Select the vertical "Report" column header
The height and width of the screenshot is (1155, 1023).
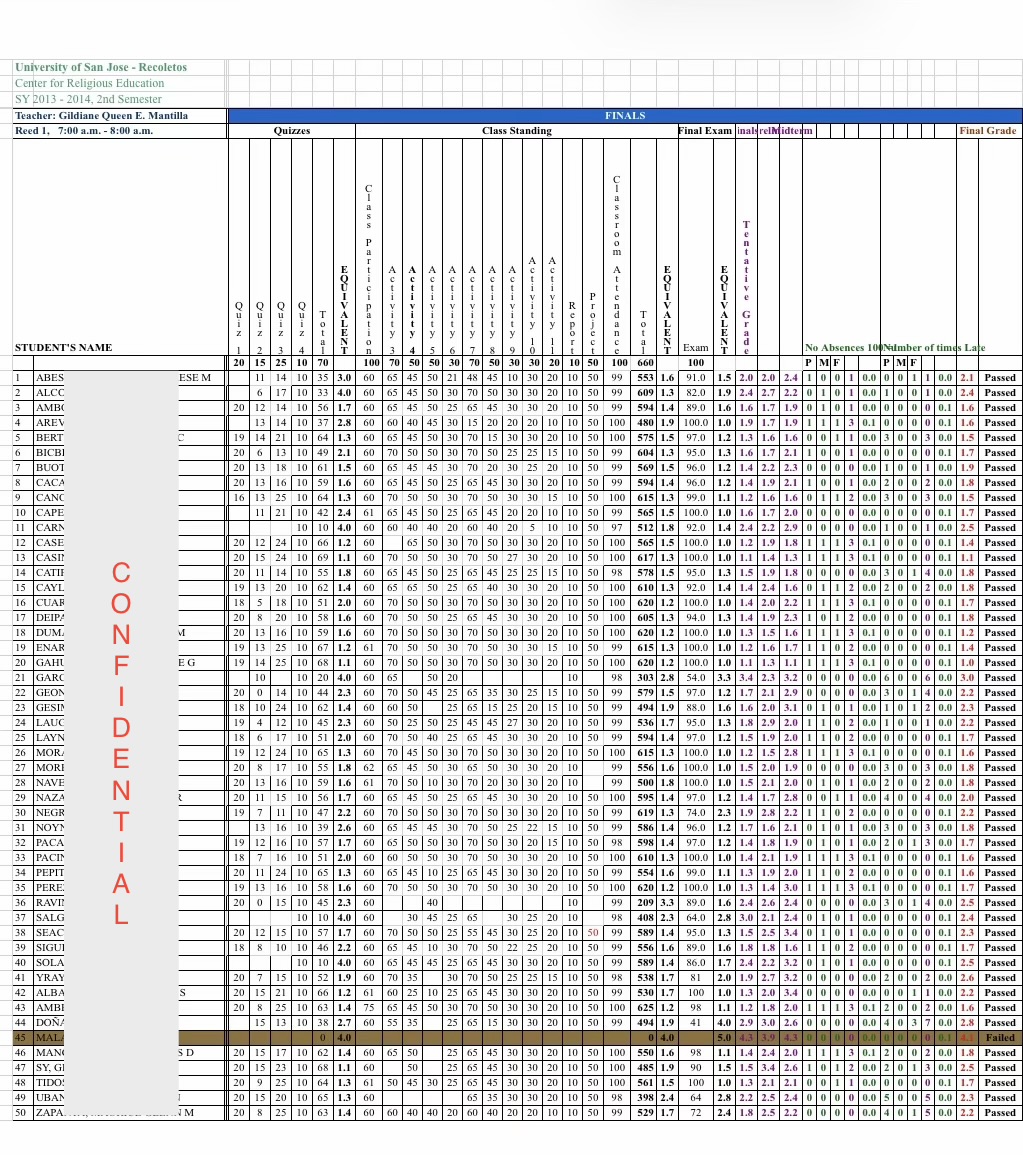coord(572,327)
